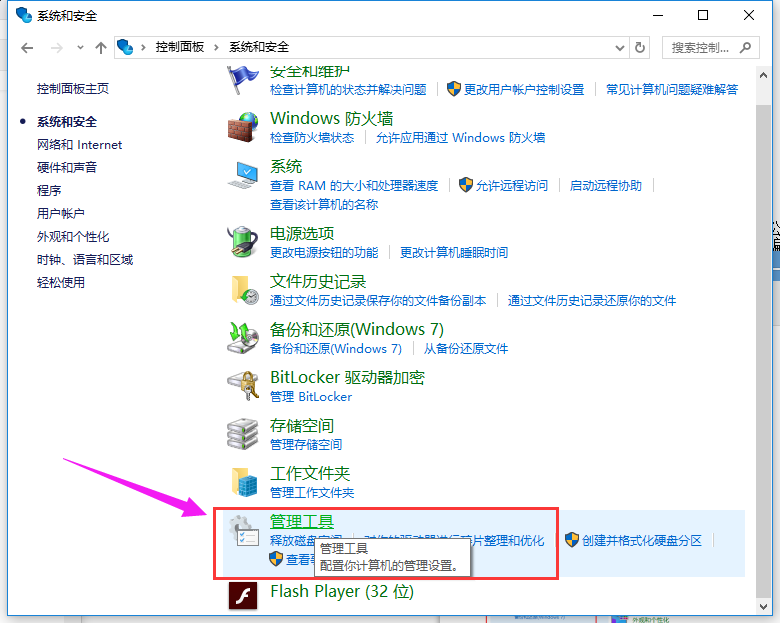
Task: Open the 存储空间 drive stack icon
Action: [243, 434]
